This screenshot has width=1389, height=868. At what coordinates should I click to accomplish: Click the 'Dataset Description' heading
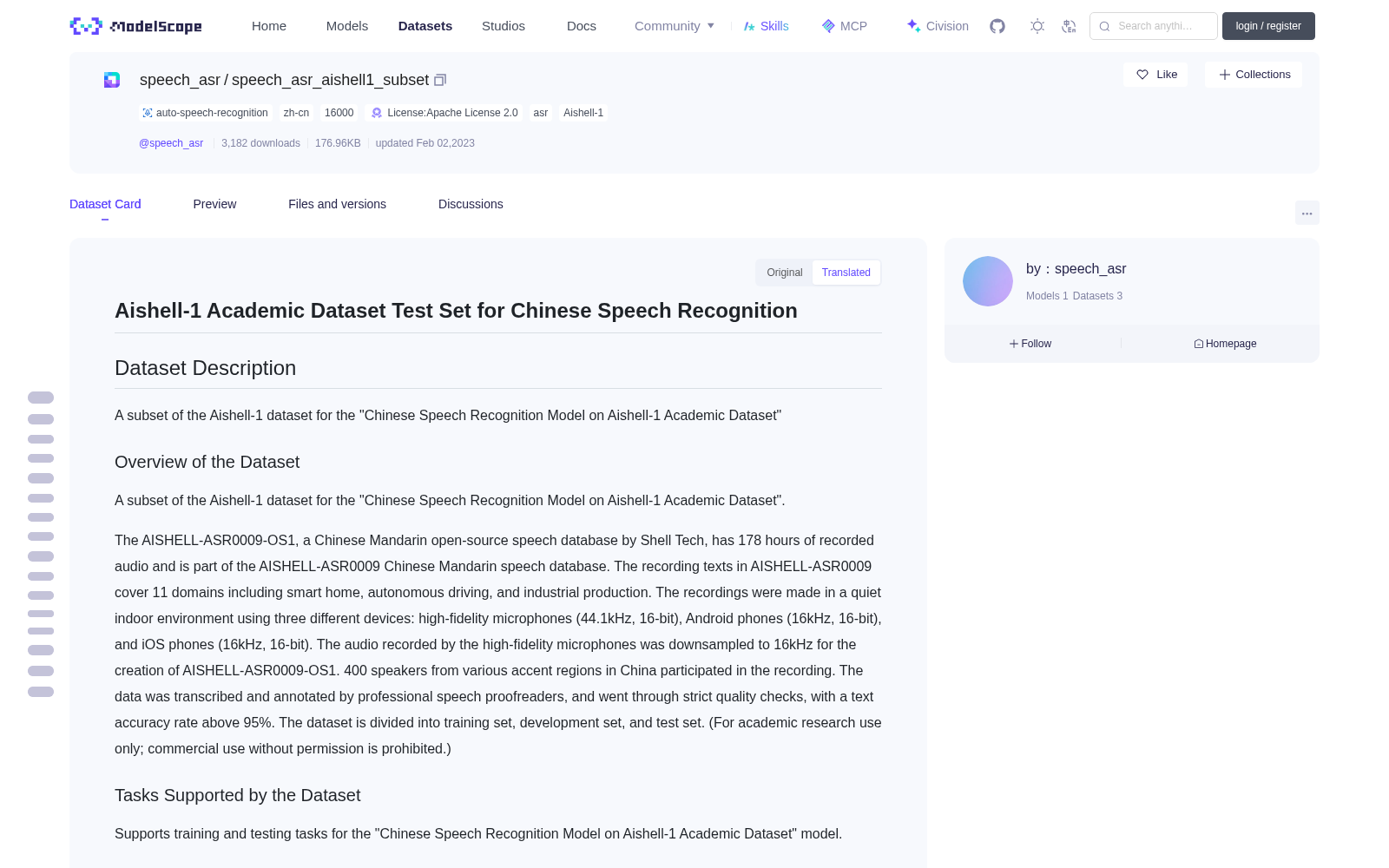pos(205,368)
